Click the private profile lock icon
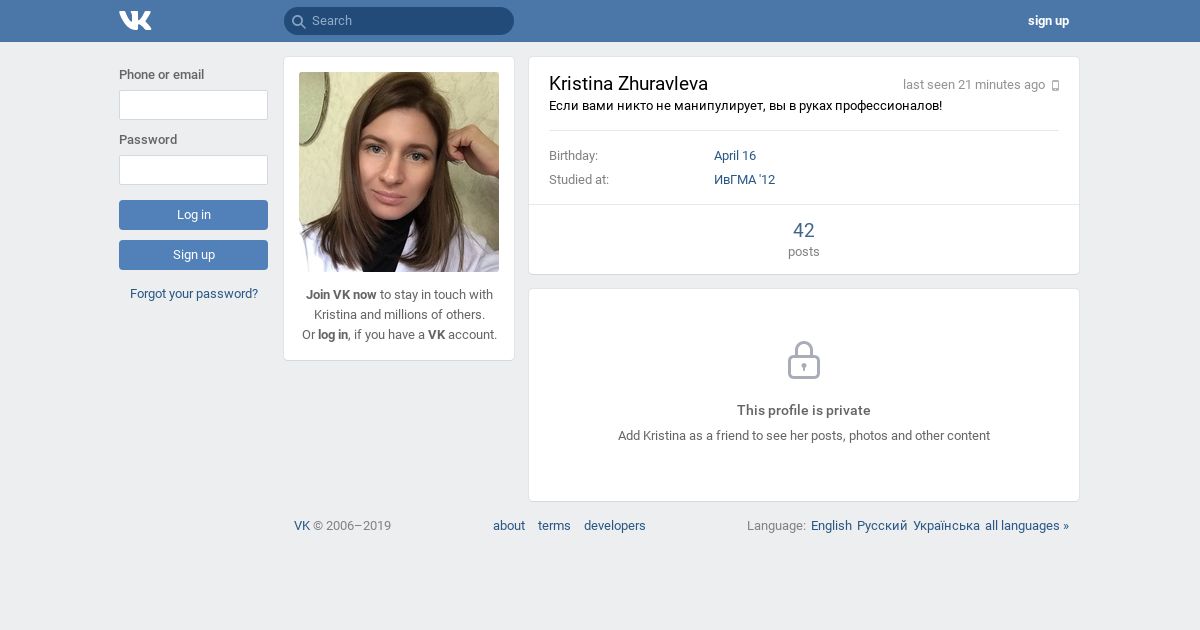This screenshot has height=630, width=1200. point(803,360)
